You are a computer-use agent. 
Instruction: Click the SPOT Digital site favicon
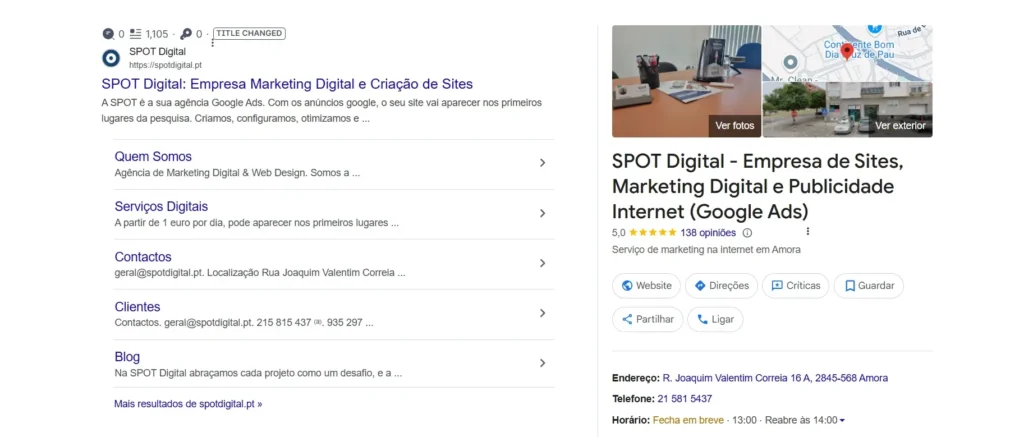(111, 58)
